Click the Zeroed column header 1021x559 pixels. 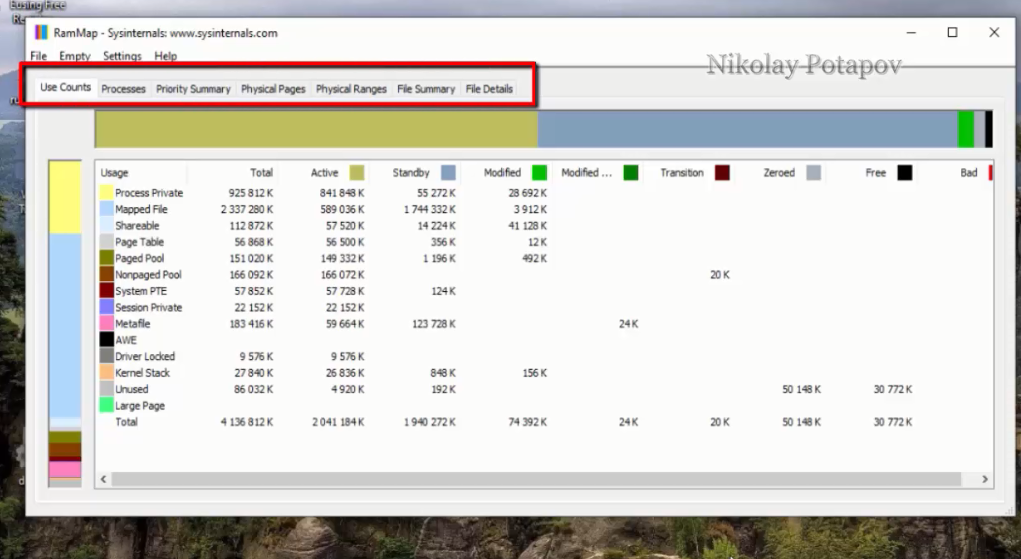pyautogui.click(x=779, y=173)
